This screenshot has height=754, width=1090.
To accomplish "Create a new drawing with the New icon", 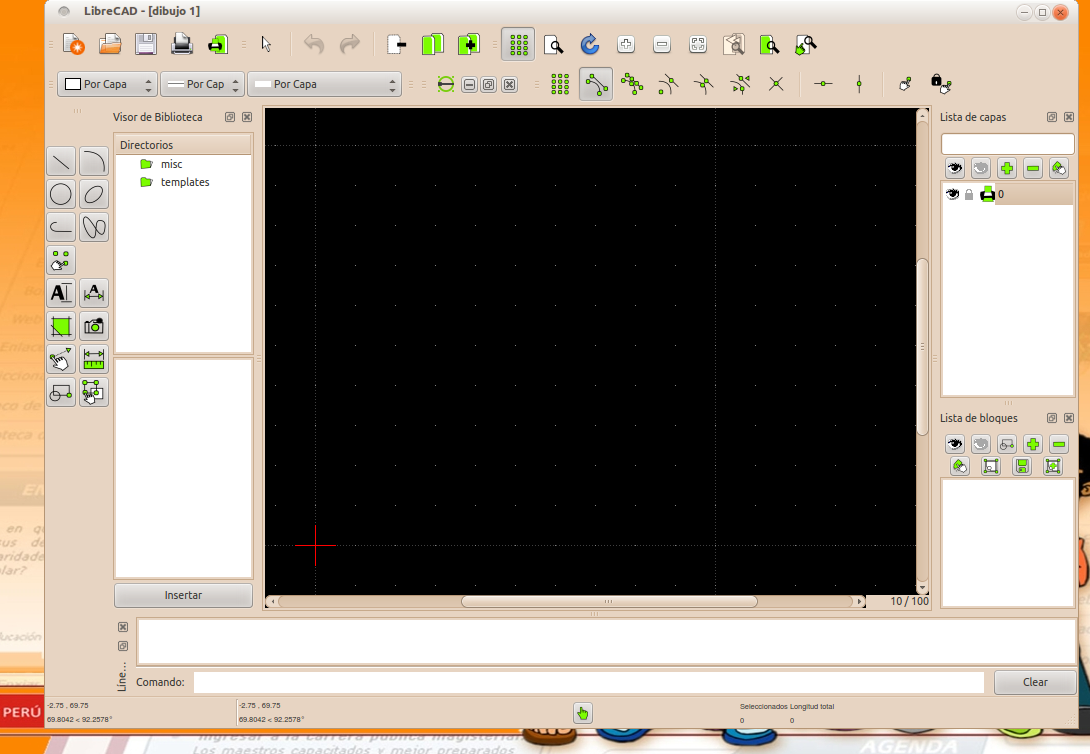I will [x=74, y=44].
